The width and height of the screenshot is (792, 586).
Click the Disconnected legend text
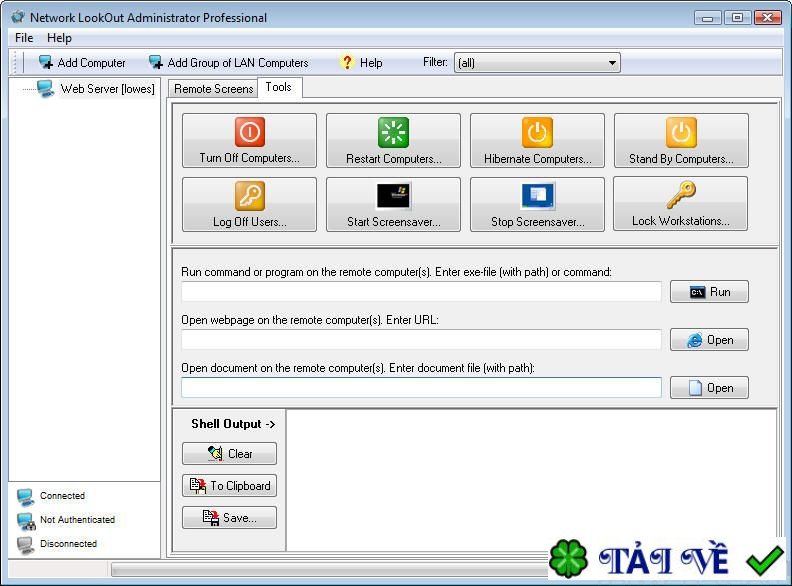68,544
